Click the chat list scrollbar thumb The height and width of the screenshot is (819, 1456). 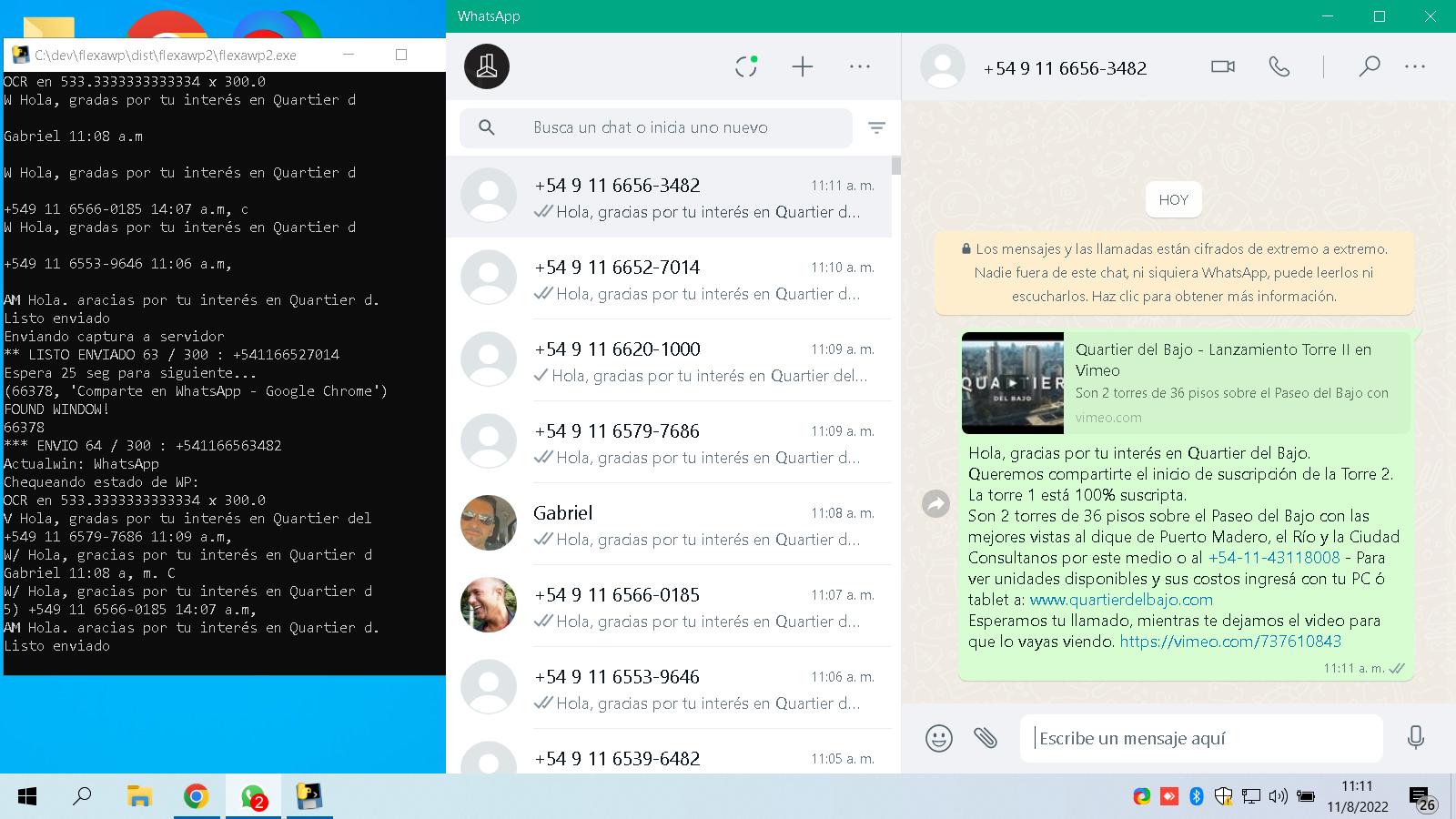[896, 166]
